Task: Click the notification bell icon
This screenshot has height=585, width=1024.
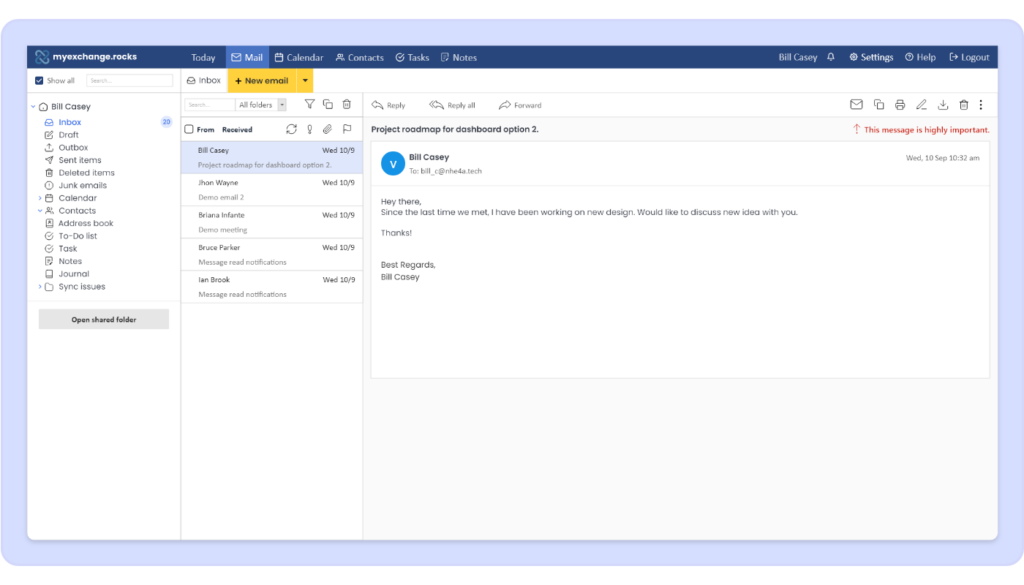Action: click(x=830, y=57)
